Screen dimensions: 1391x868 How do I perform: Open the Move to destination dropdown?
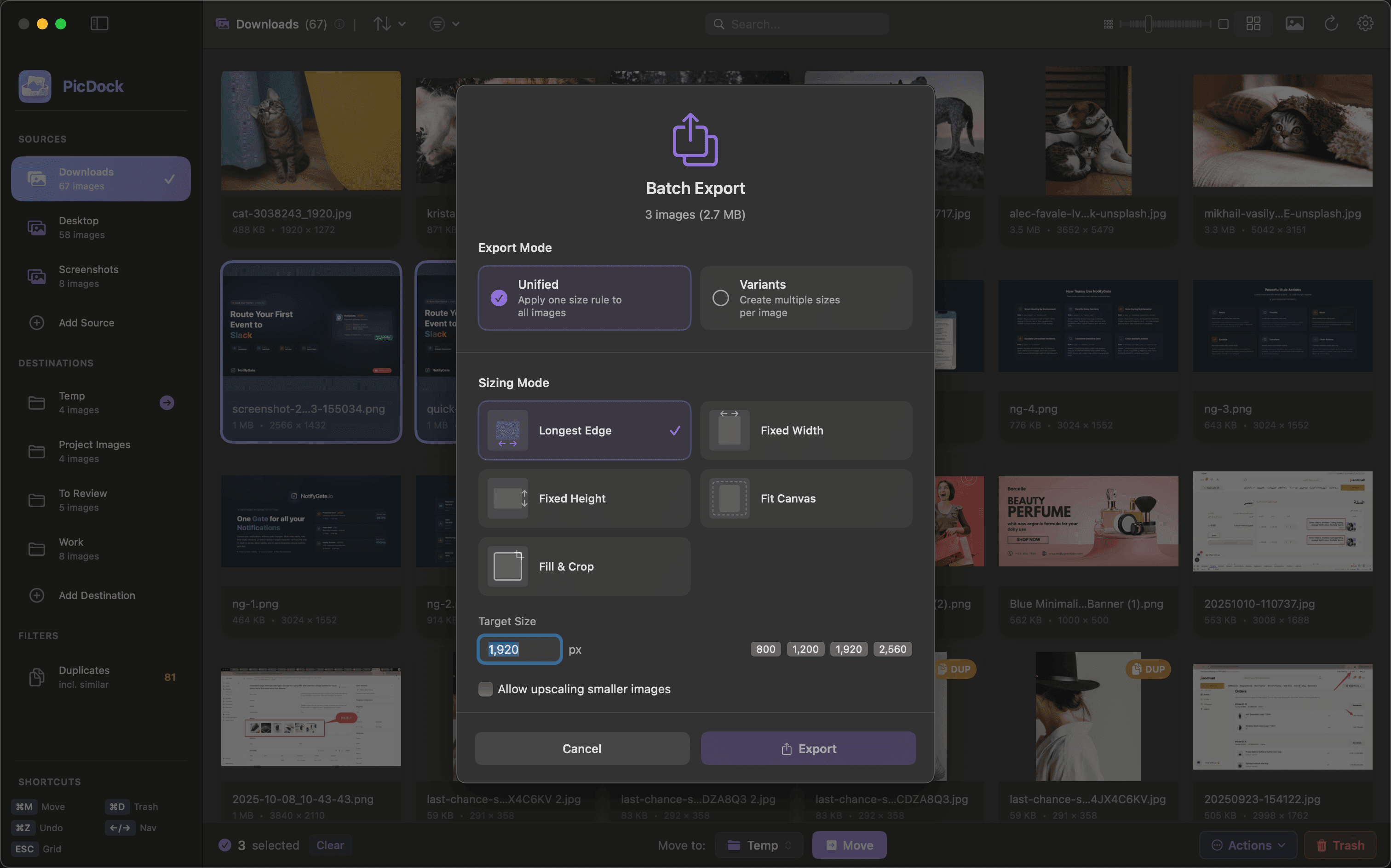point(759,845)
